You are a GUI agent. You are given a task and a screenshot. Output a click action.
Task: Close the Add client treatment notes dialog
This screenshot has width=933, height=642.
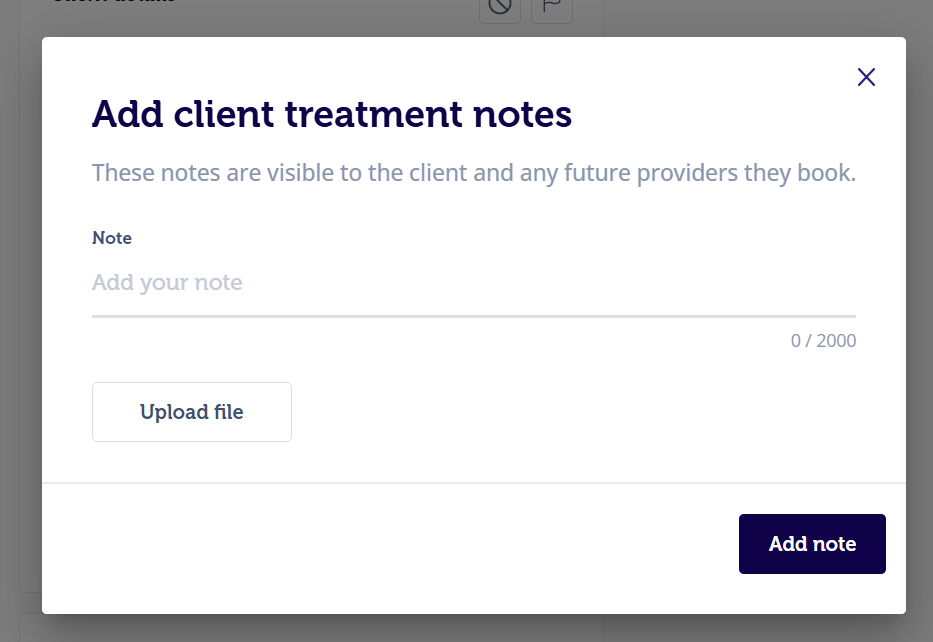[866, 77]
